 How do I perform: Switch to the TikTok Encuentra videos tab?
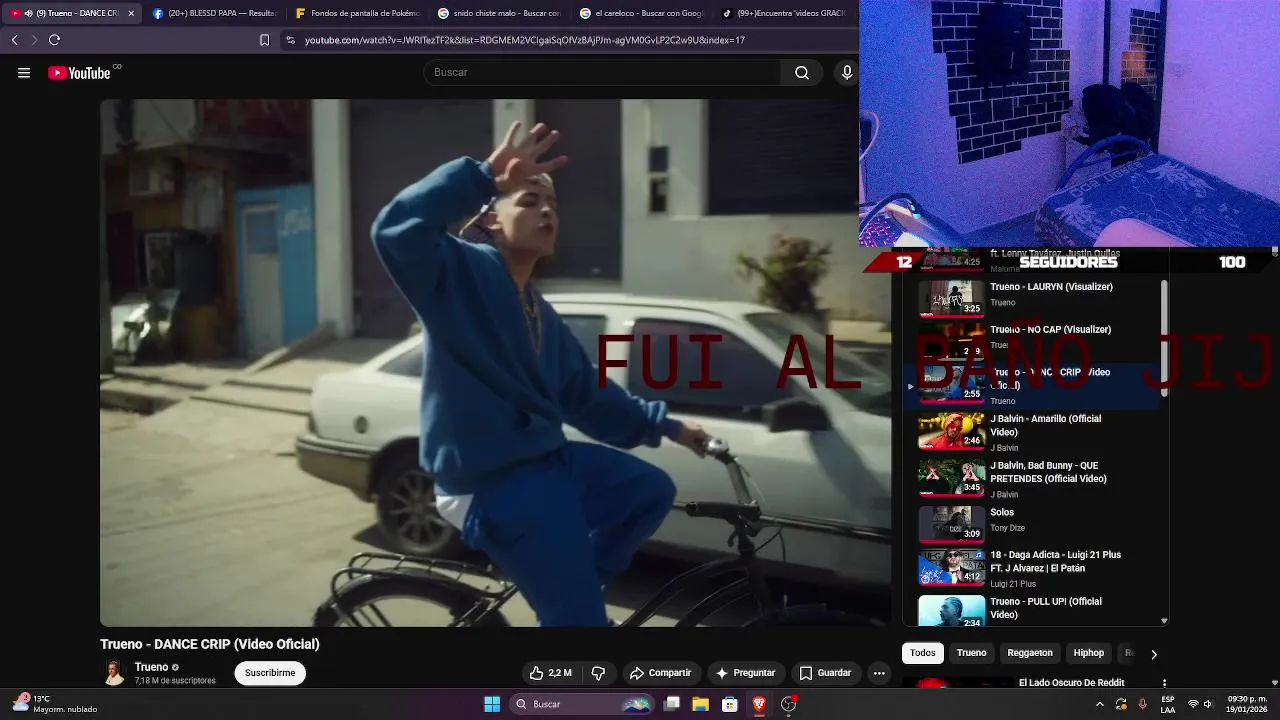point(784,13)
